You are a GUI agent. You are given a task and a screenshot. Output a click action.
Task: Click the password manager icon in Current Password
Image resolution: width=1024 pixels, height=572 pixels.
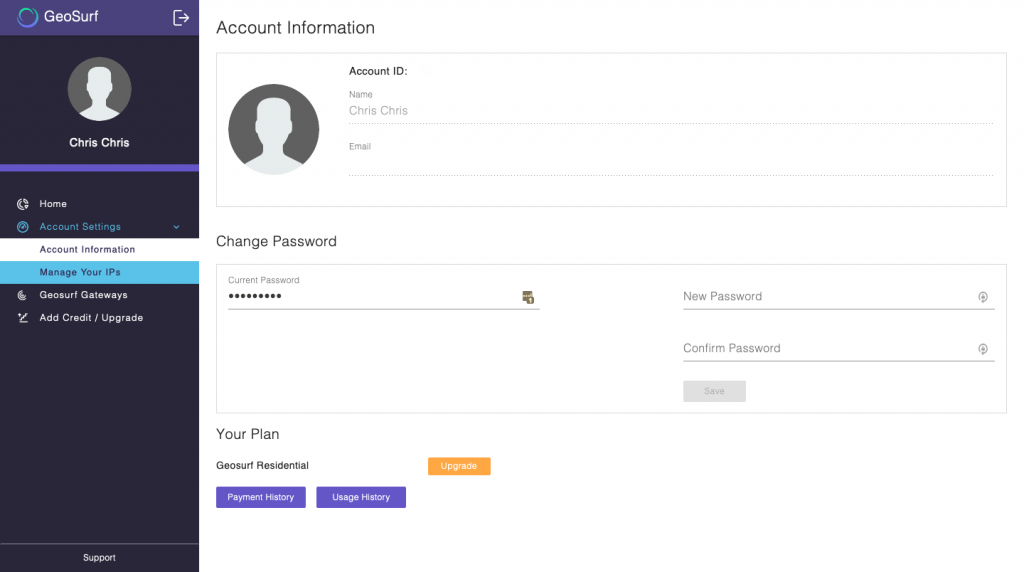(528, 297)
